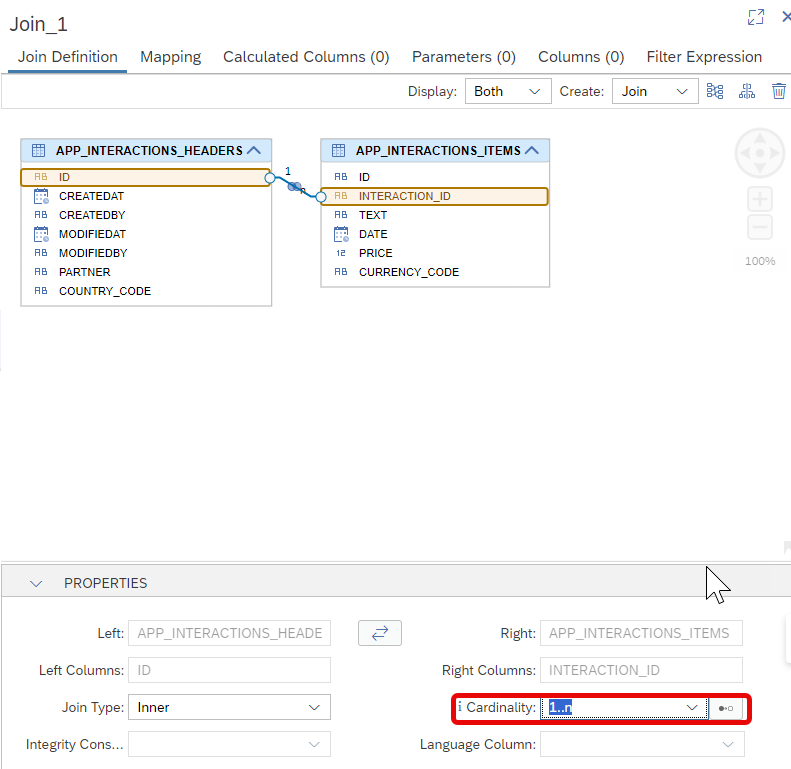The image size is (791, 769).
Task: Select the join line marker between tables
Action: [295, 187]
